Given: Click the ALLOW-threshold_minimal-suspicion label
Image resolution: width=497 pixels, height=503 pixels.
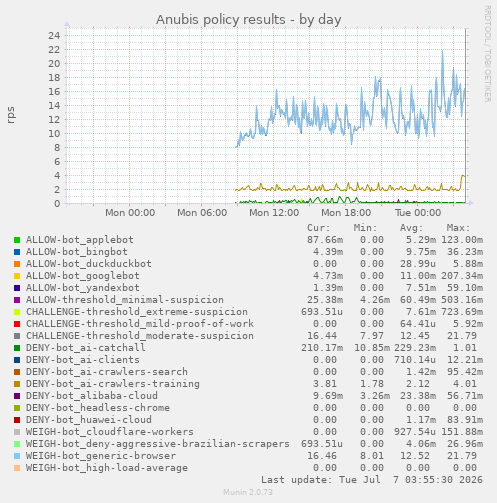Looking at the screenshot, I should click(125, 300).
